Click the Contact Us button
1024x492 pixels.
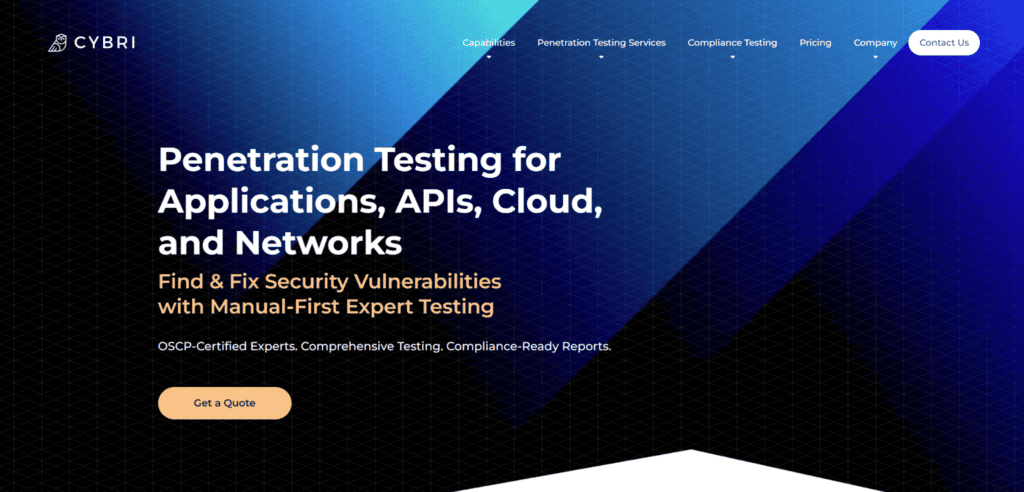pos(944,42)
